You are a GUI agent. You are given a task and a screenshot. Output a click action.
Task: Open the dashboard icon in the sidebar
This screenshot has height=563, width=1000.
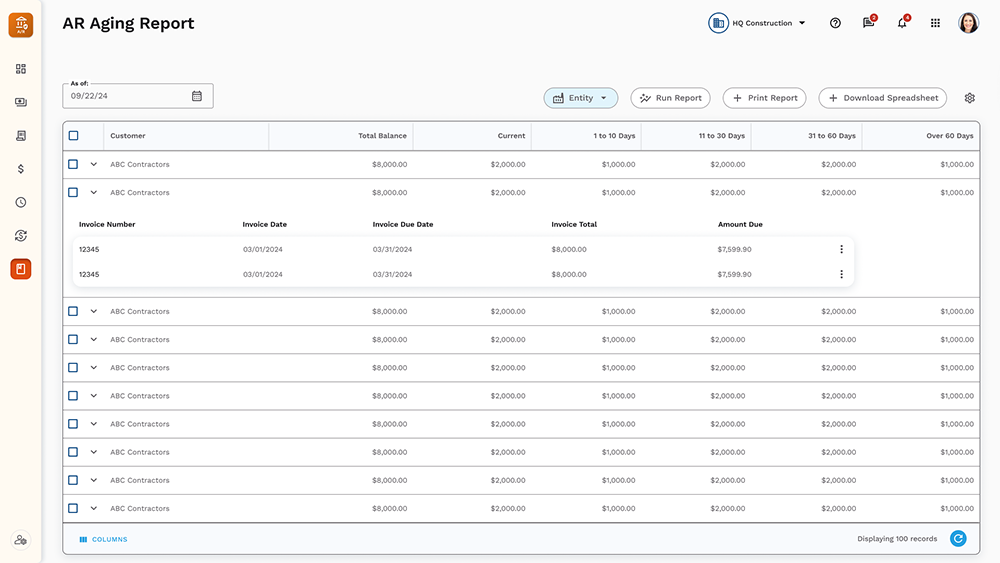[x=21, y=69]
